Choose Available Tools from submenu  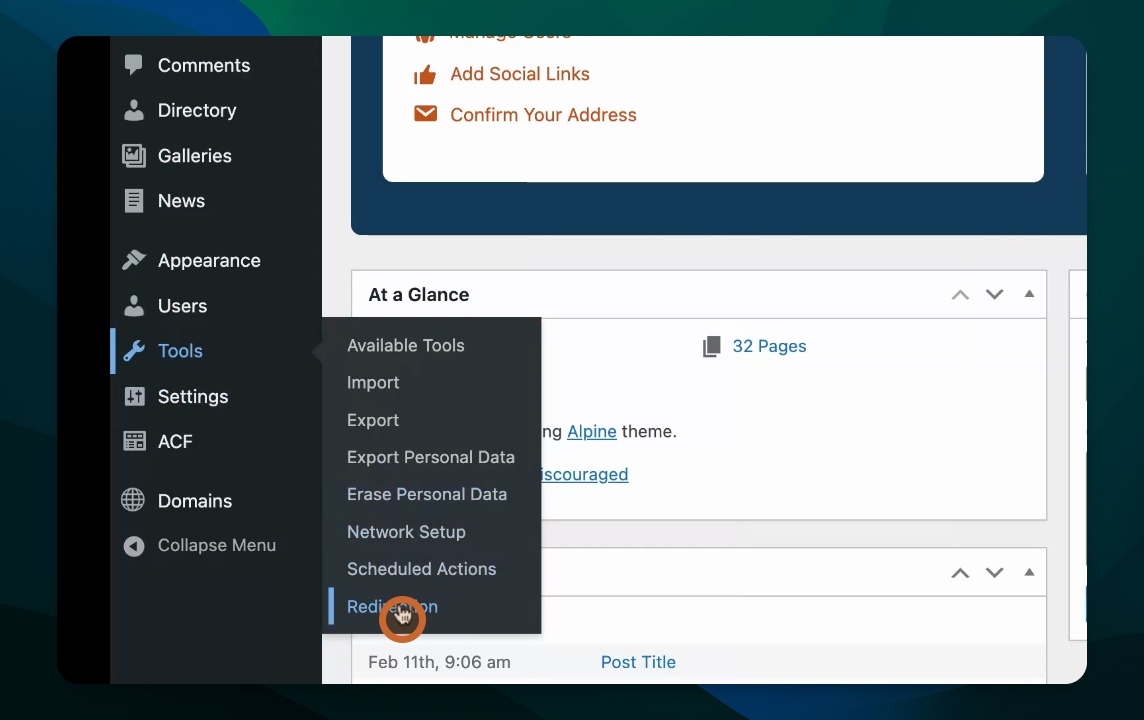[406, 346]
